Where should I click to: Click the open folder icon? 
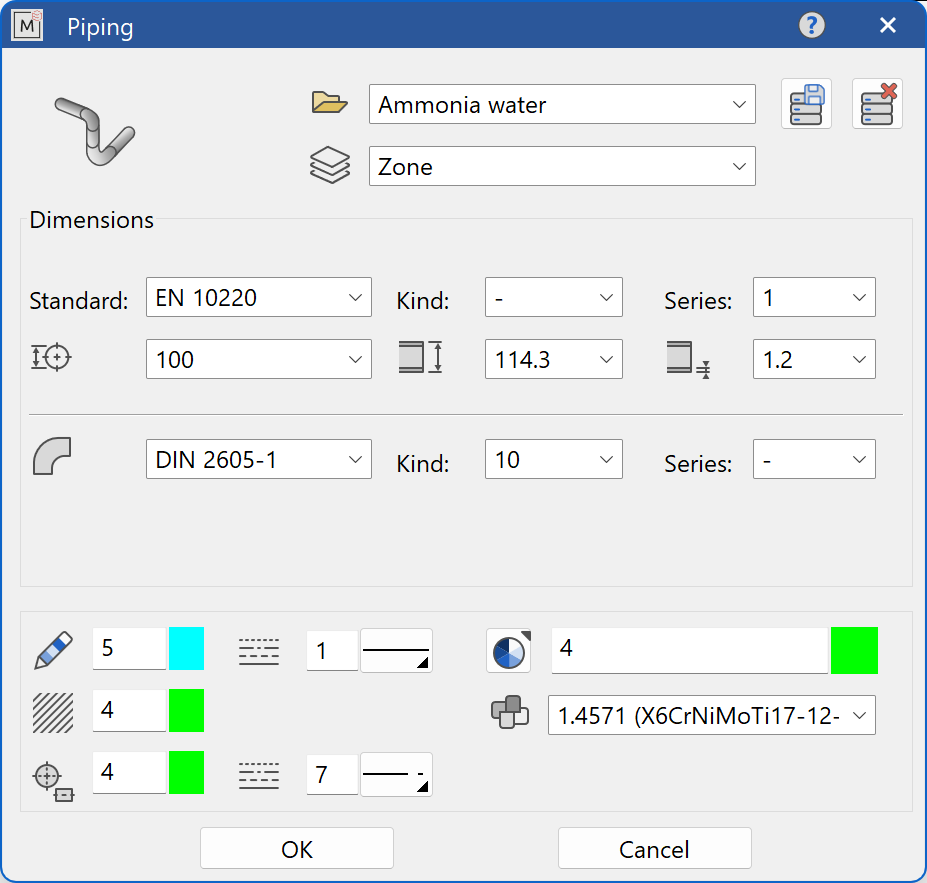point(329,103)
